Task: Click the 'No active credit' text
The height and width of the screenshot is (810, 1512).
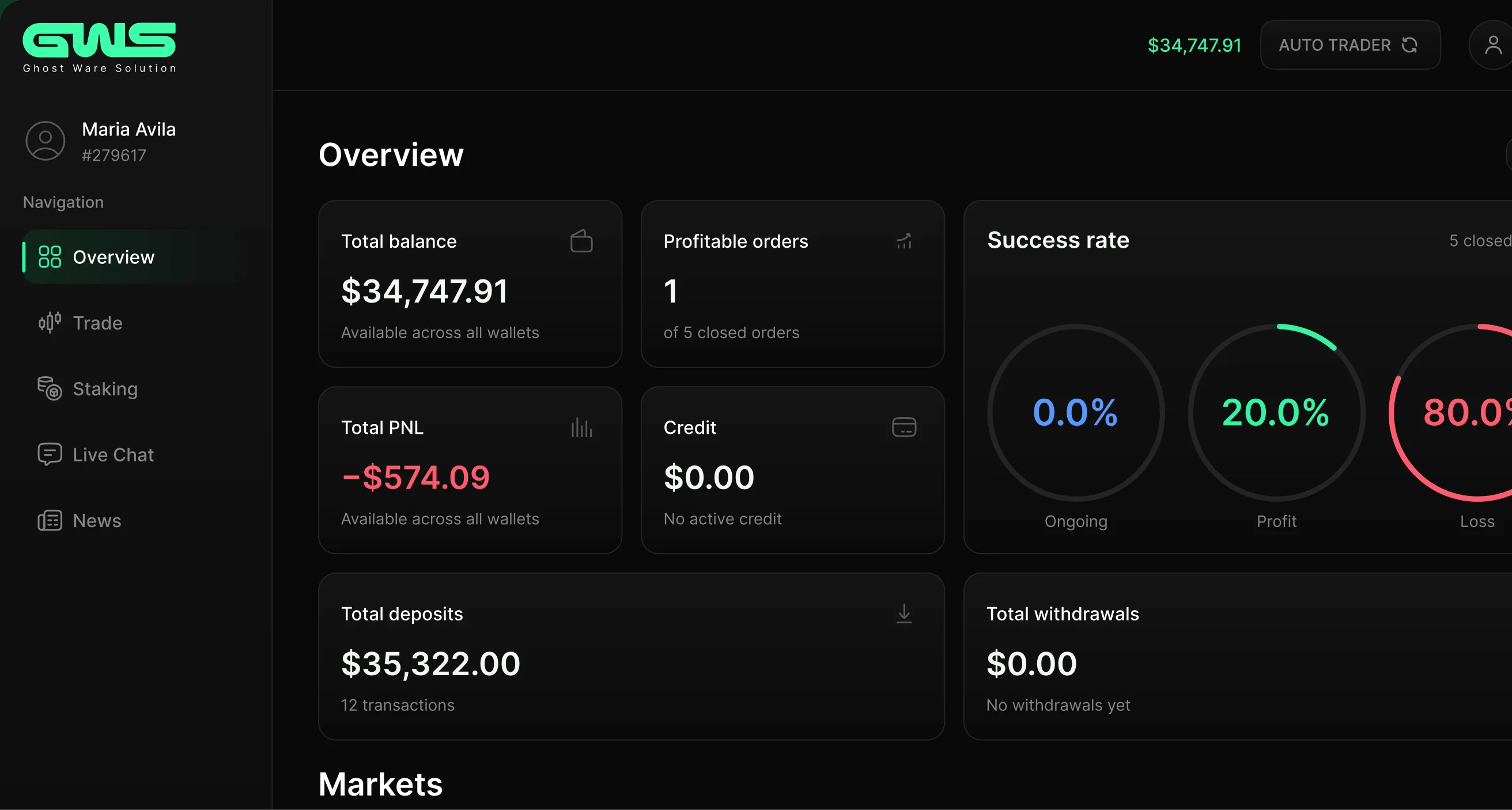Action: pos(723,519)
